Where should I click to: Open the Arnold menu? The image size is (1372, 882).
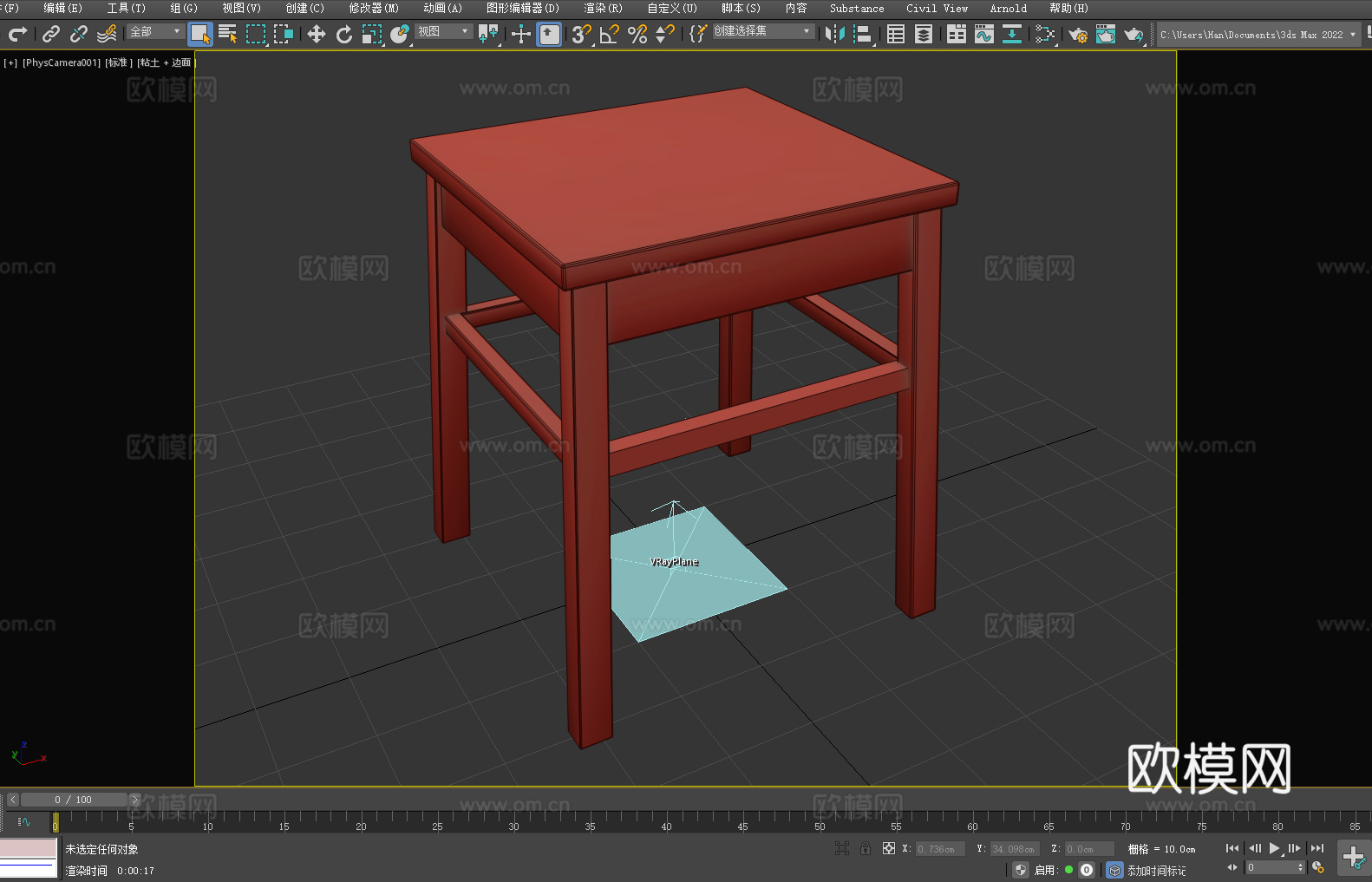click(x=1008, y=8)
